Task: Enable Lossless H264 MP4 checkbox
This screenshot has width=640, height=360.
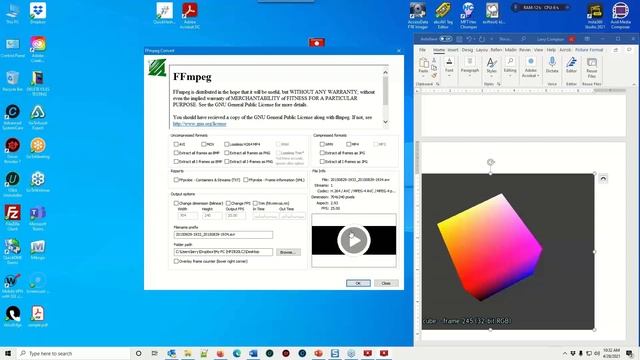Action: pyautogui.click(x=227, y=144)
